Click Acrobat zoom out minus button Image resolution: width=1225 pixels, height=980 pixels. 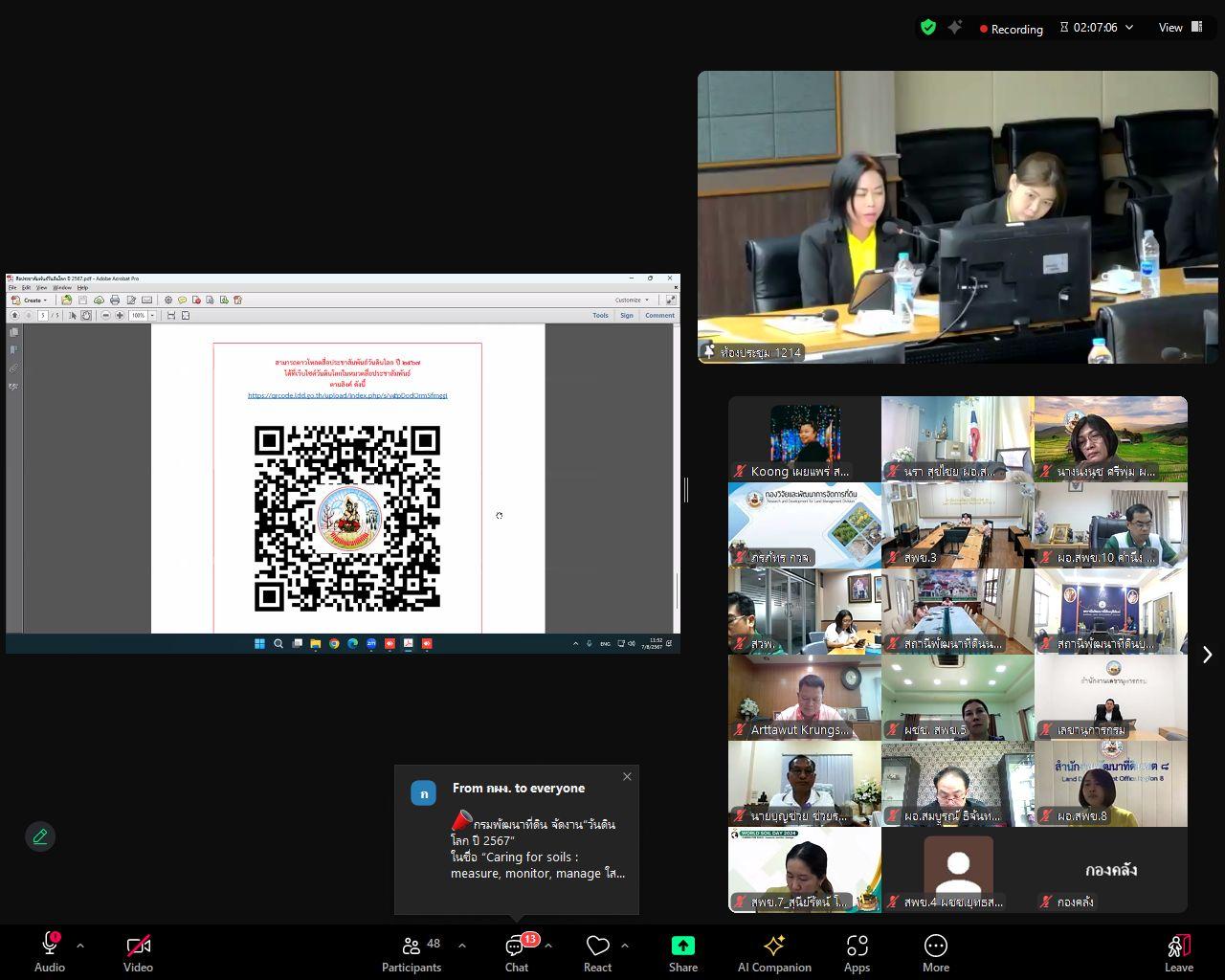pos(105,315)
